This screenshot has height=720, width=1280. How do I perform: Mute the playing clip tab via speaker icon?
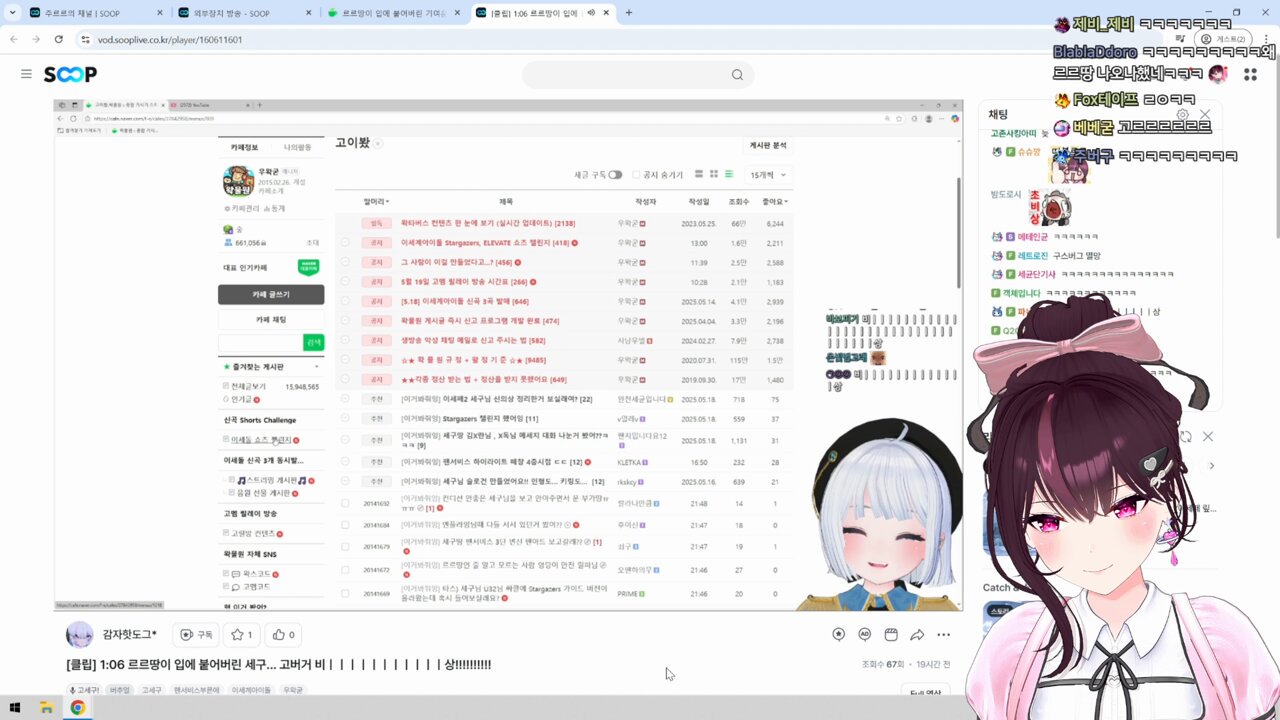pos(591,13)
